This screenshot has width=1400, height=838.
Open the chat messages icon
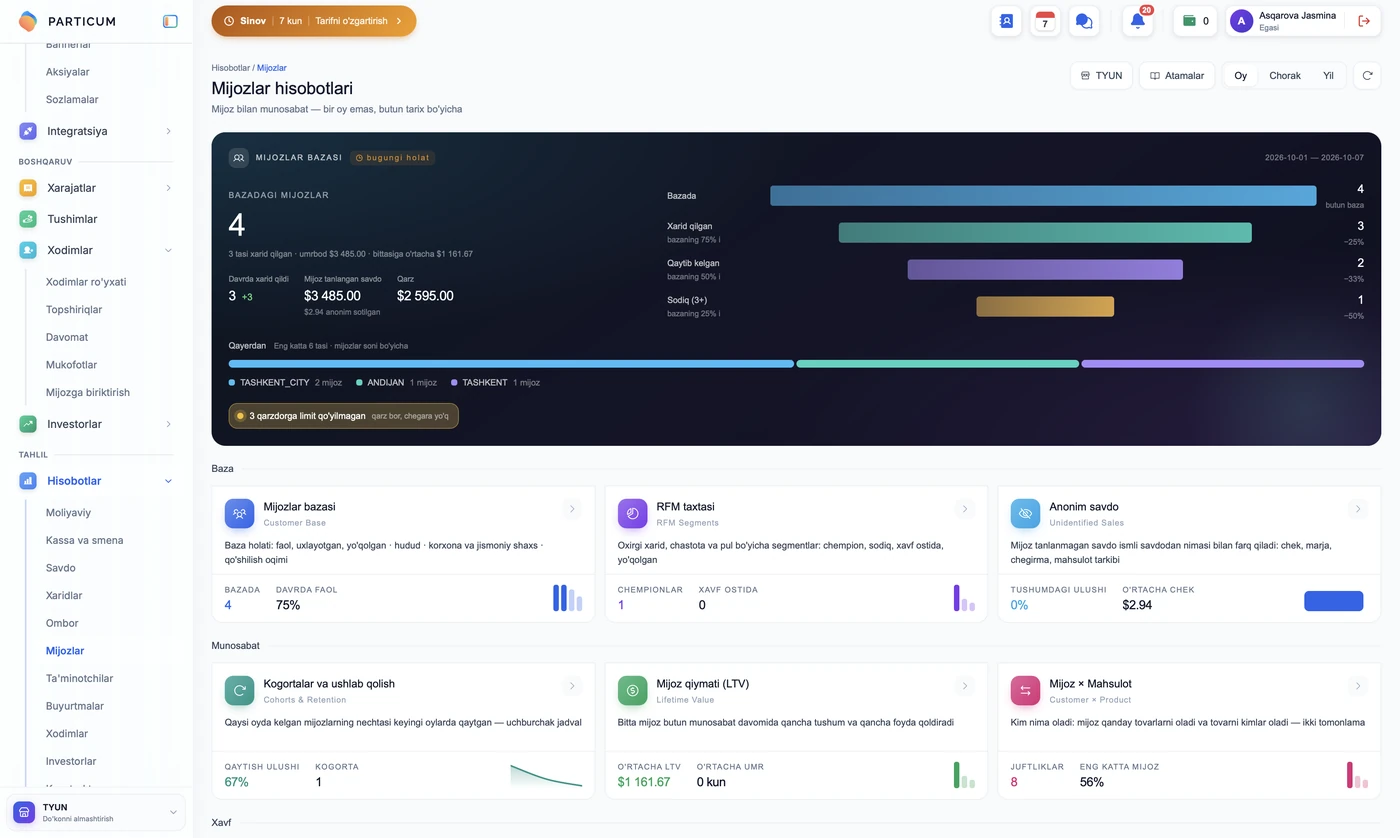(1084, 21)
